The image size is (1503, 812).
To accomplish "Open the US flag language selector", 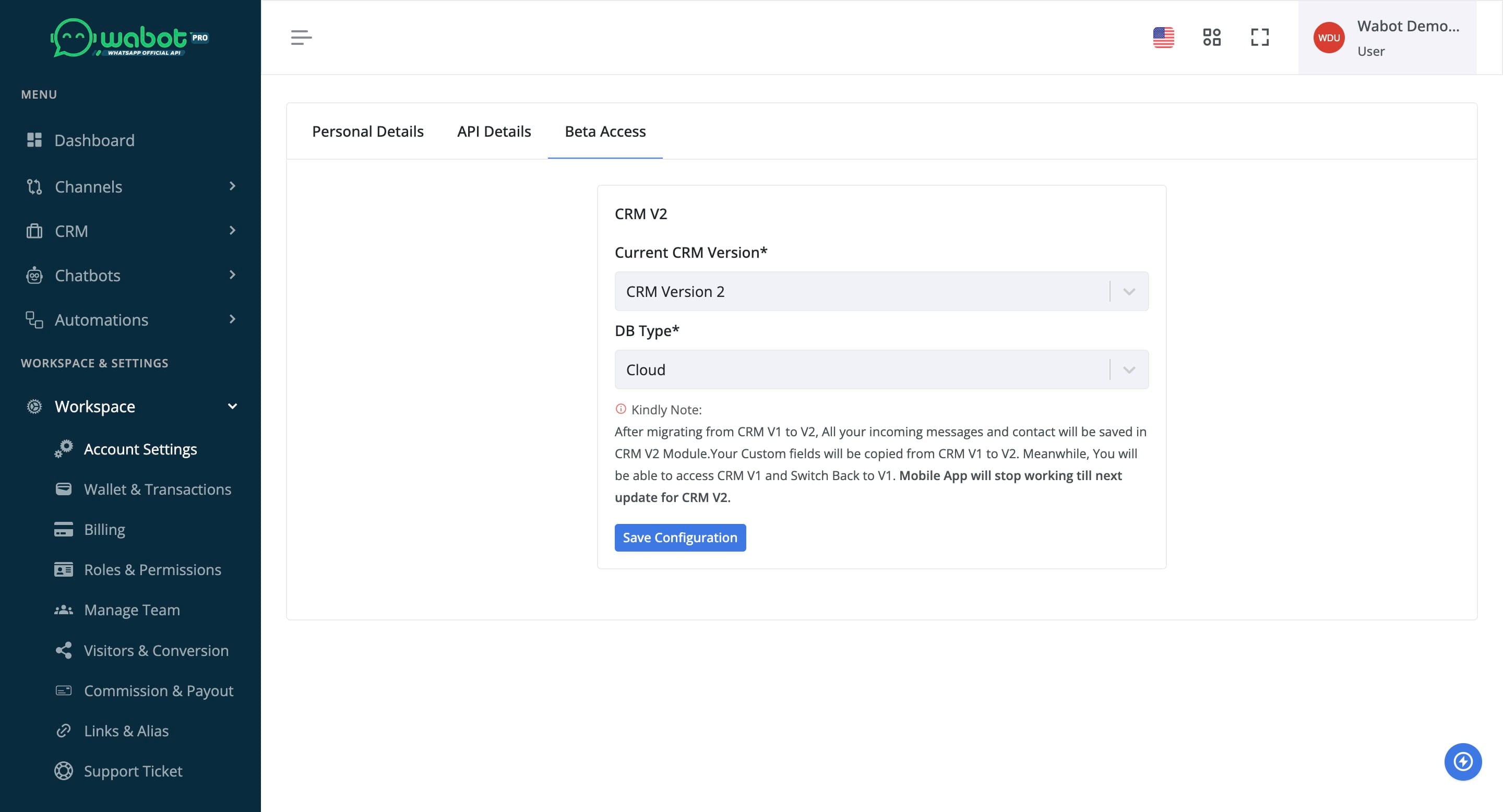I will pyautogui.click(x=1163, y=38).
